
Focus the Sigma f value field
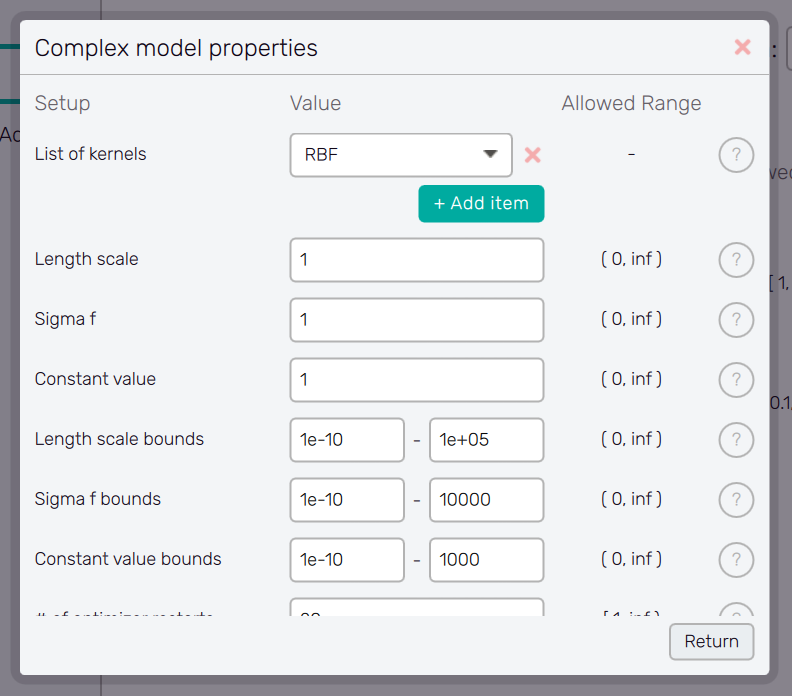point(417,320)
